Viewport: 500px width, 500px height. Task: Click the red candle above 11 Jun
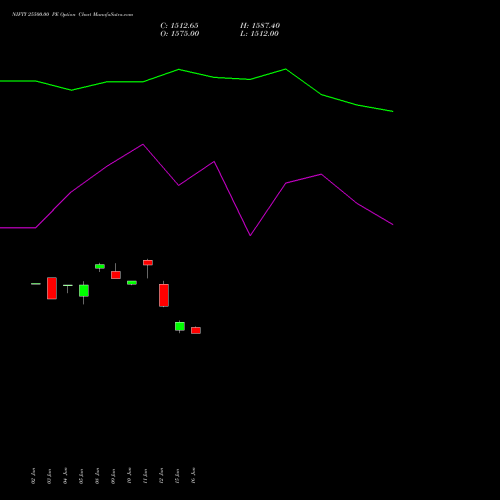tap(148, 263)
